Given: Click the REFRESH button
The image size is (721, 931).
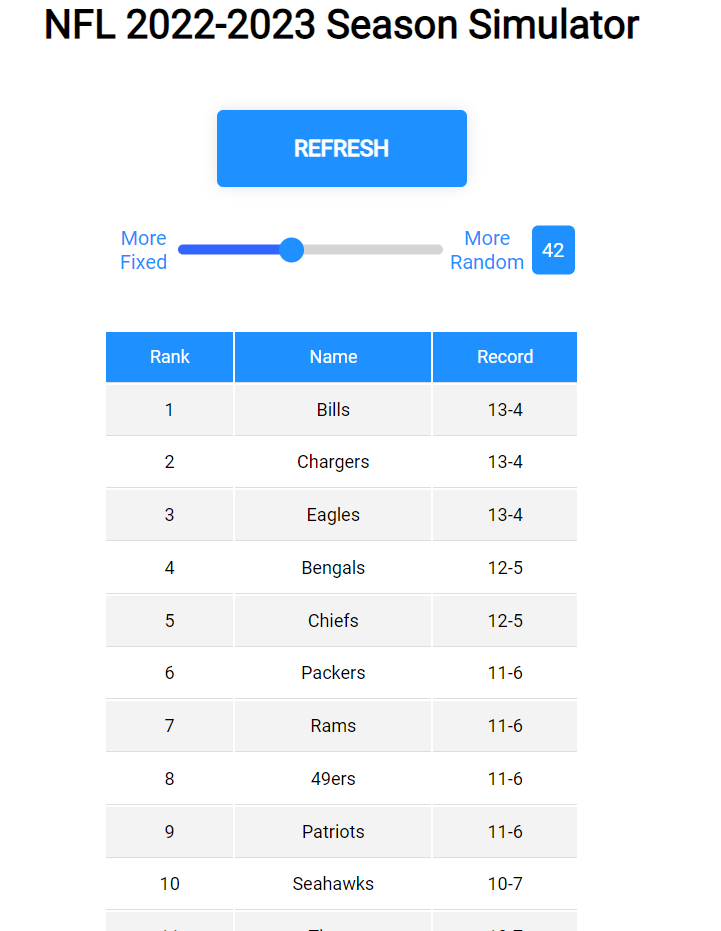Looking at the screenshot, I should point(341,148).
